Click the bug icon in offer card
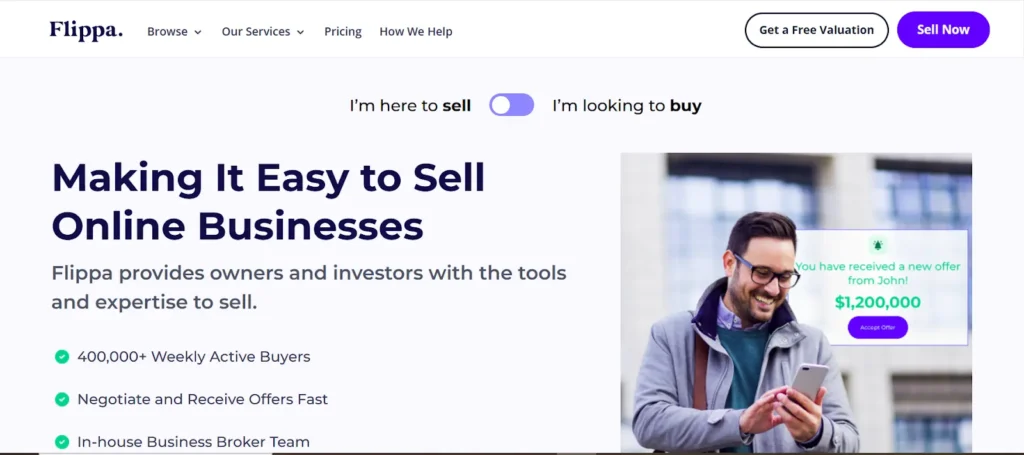Viewport: 1024px width, 455px height. click(877, 245)
